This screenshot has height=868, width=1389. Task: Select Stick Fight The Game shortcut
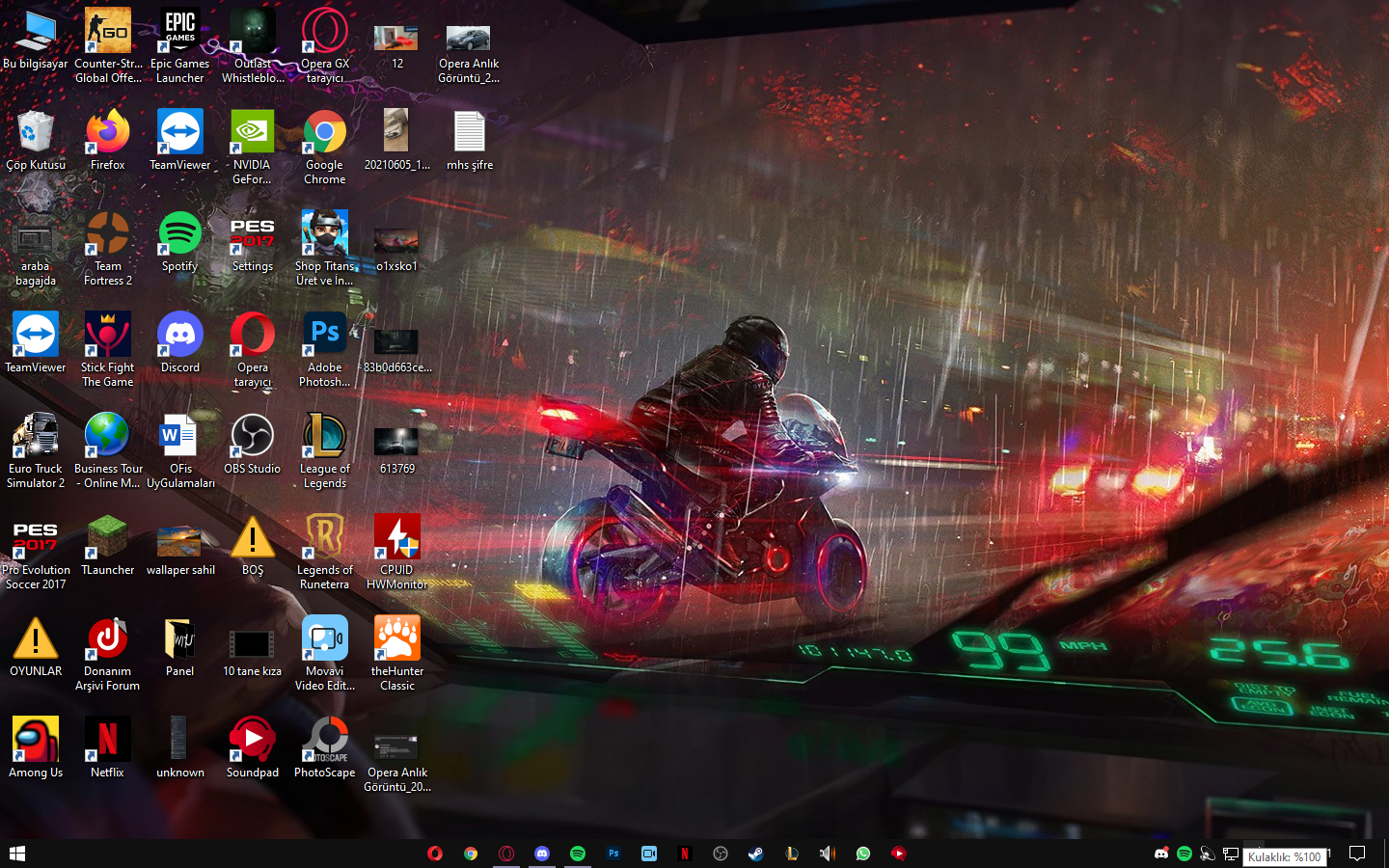click(108, 350)
